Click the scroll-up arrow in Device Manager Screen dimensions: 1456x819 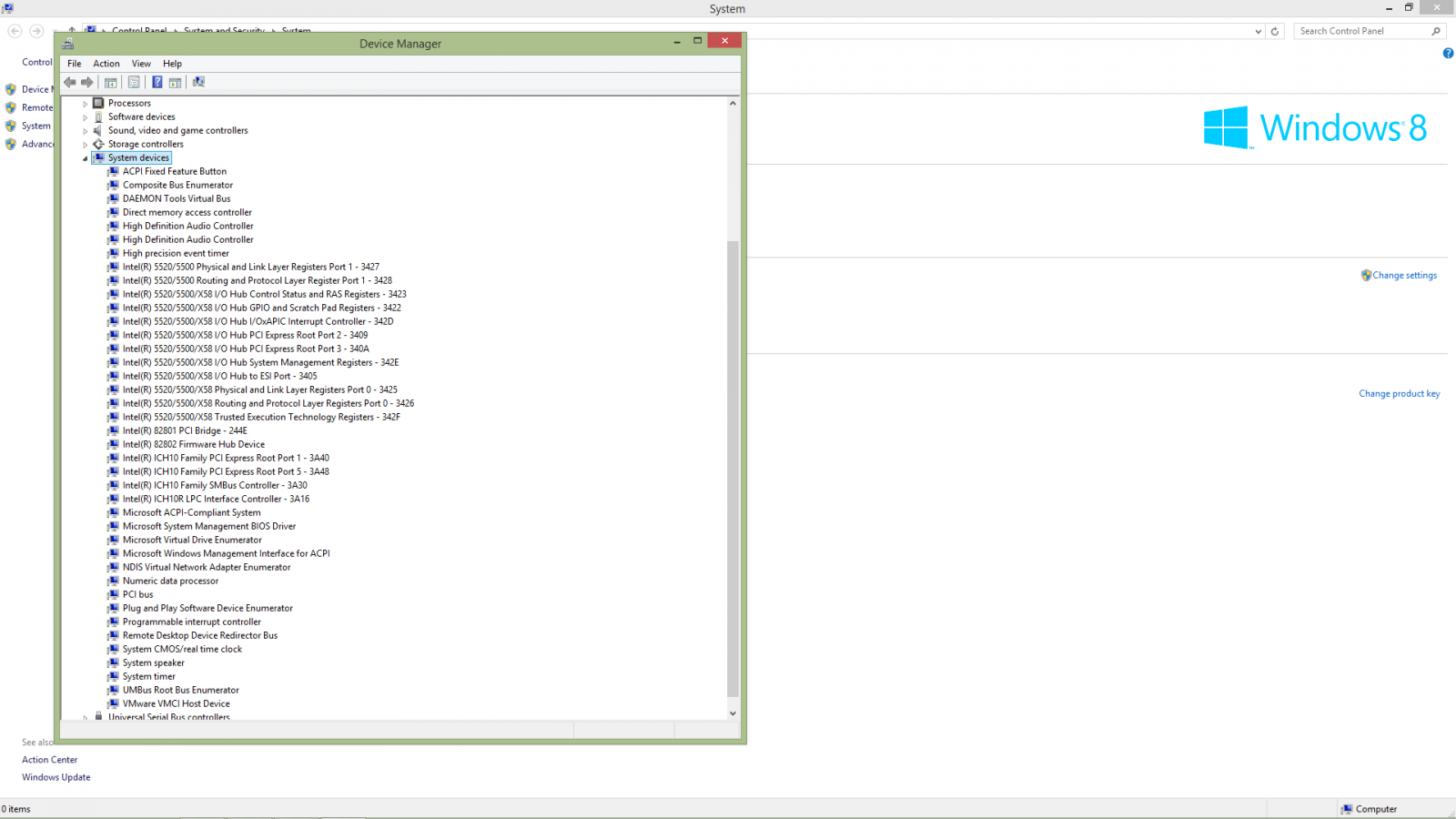tap(733, 103)
